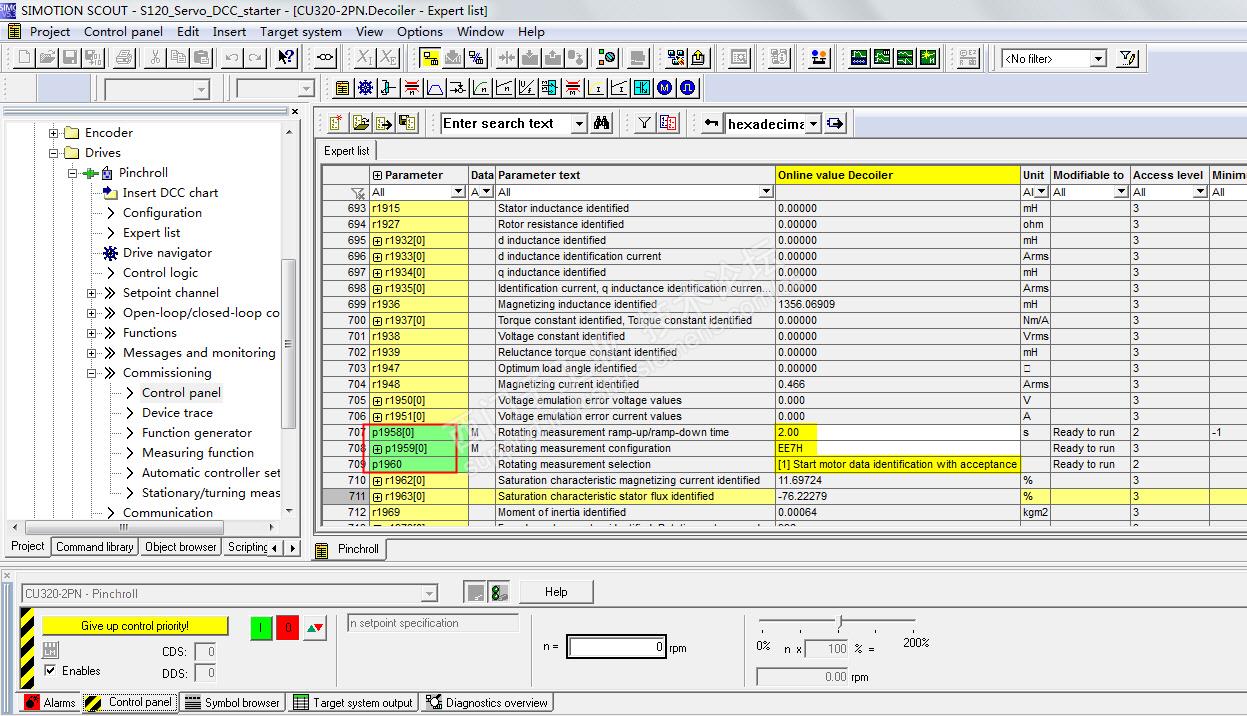Click the open user-defined list folder icon

tap(360, 123)
